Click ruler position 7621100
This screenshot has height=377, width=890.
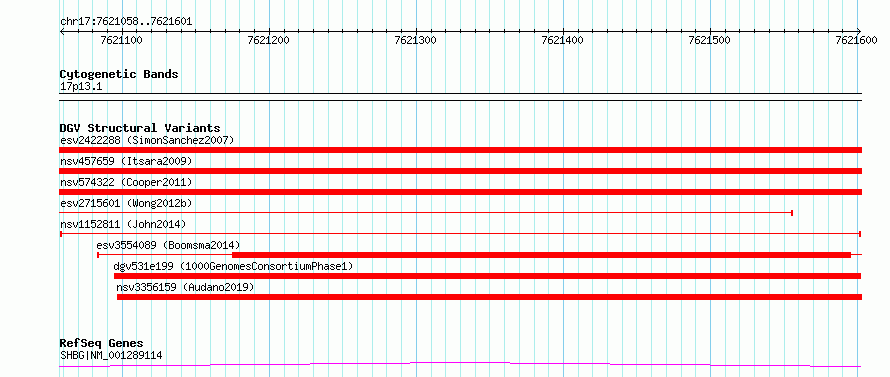(121, 40)
